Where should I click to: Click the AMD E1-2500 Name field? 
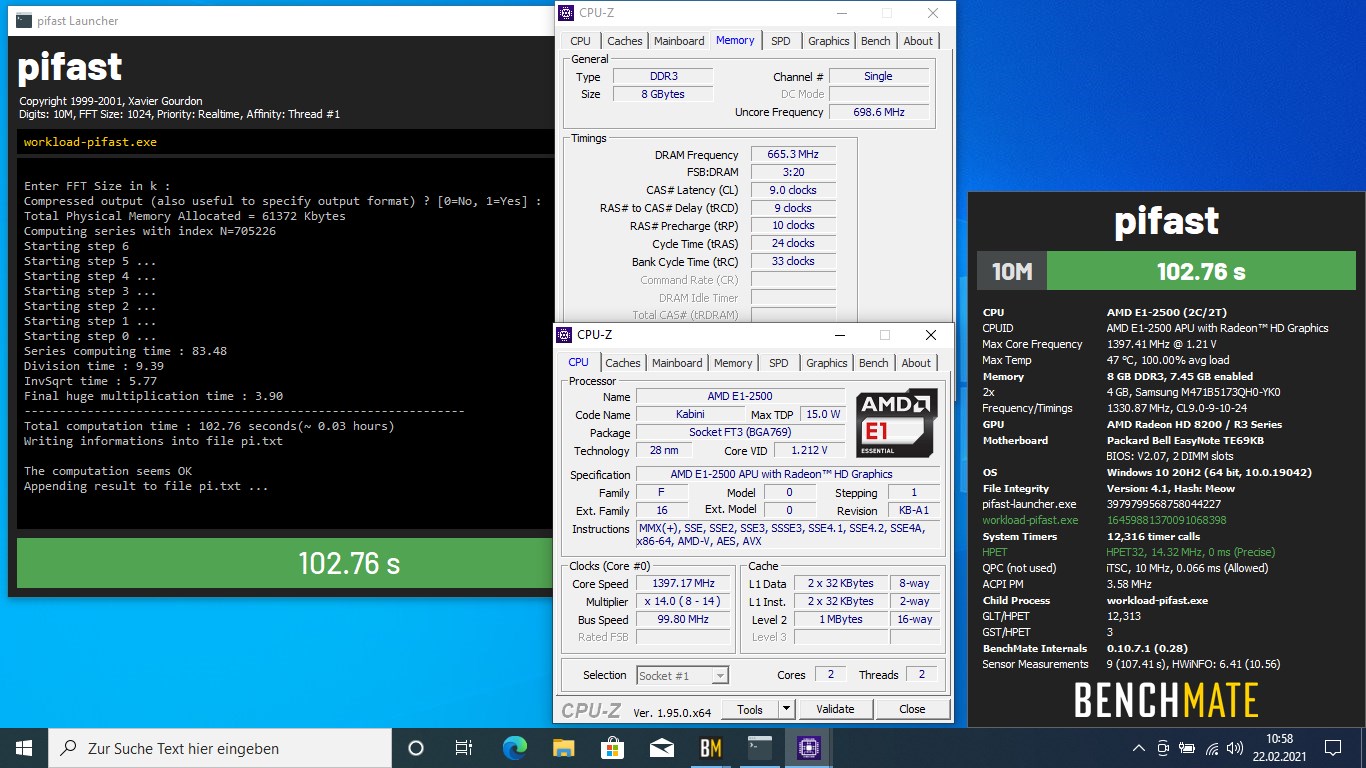pyautogui.click(x=740, y=396)
